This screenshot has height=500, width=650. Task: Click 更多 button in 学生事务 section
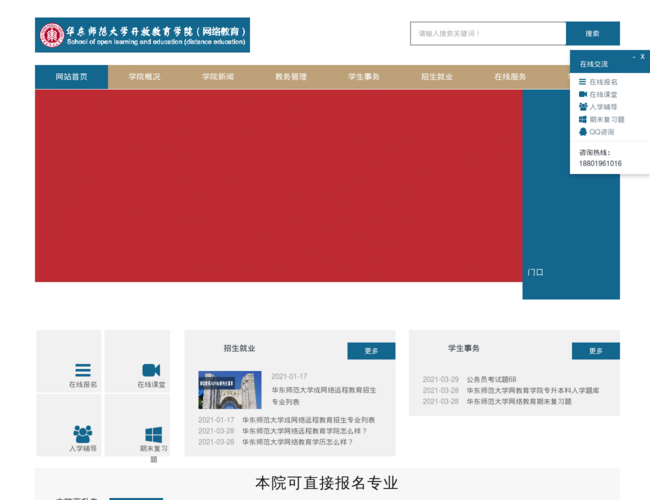(x=595, y=351)
